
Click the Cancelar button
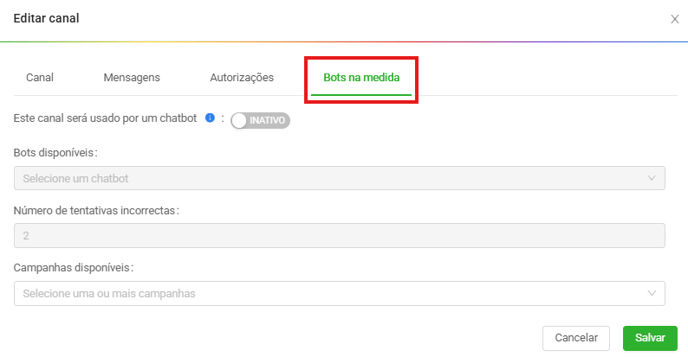pos(576,338)
